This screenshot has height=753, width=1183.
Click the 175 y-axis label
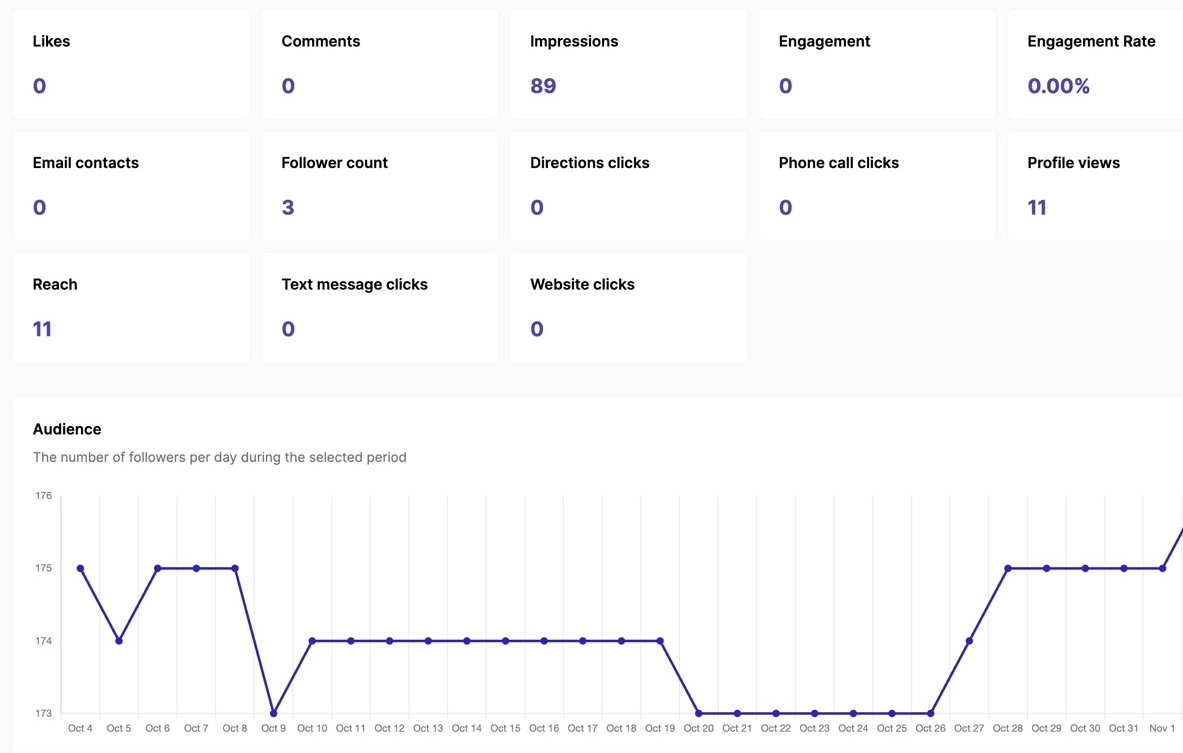click(43, 568)
